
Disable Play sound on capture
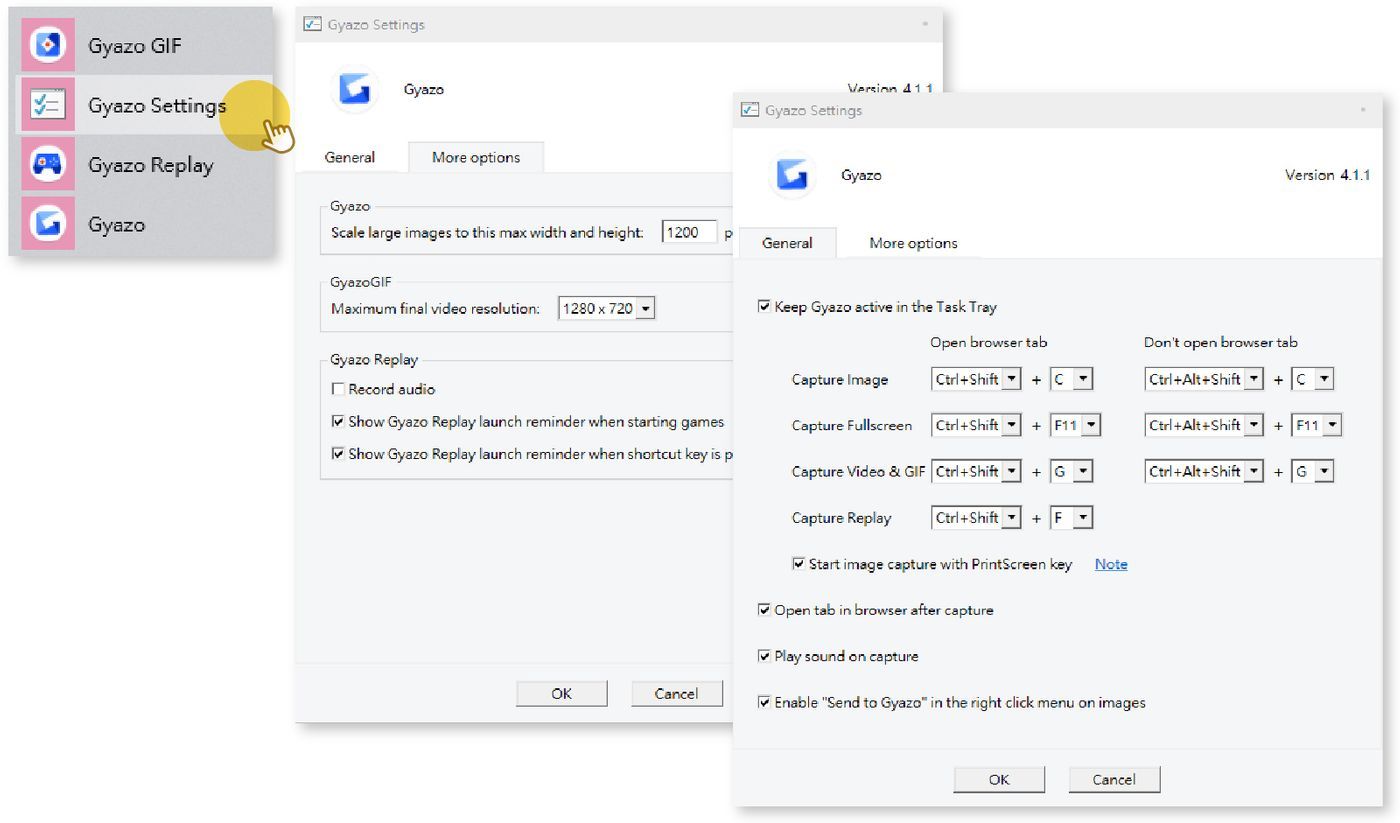tap(764, 656)
